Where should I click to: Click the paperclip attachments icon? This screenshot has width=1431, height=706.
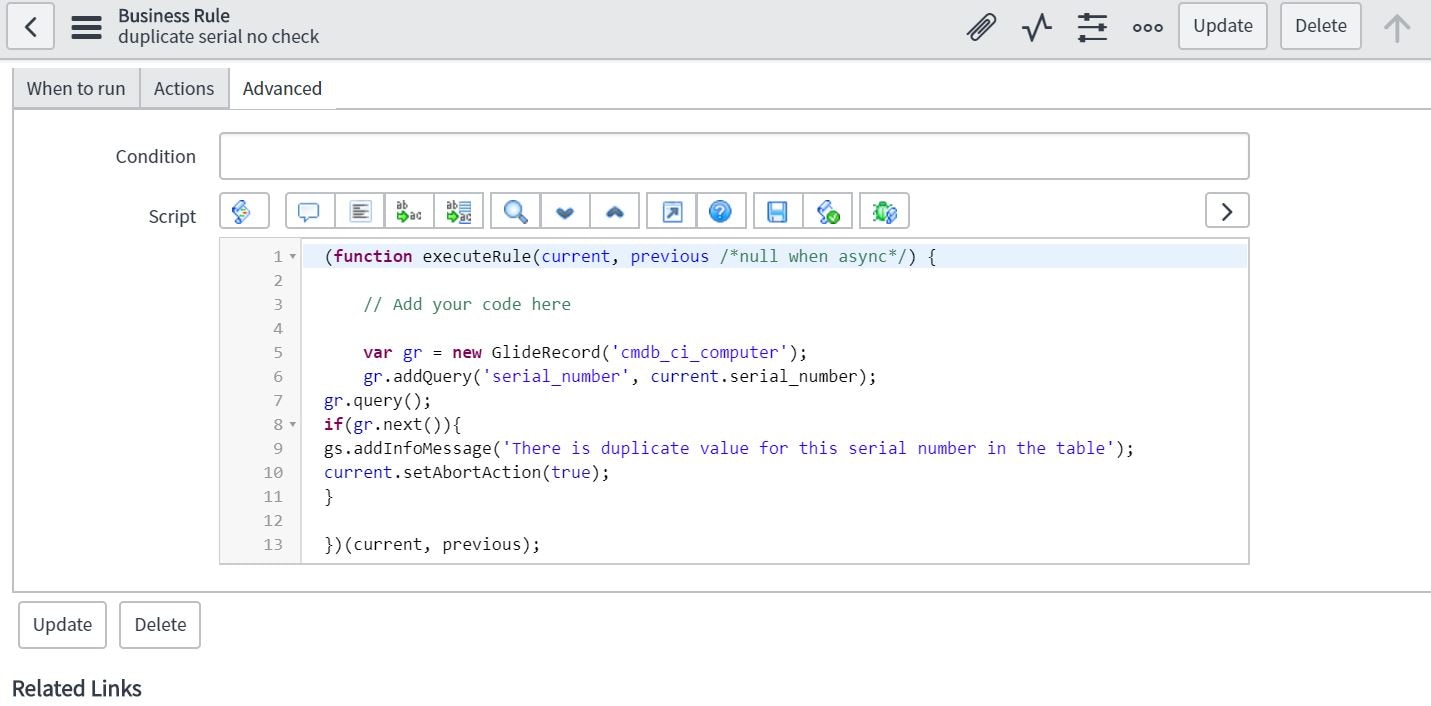(982, 26)
